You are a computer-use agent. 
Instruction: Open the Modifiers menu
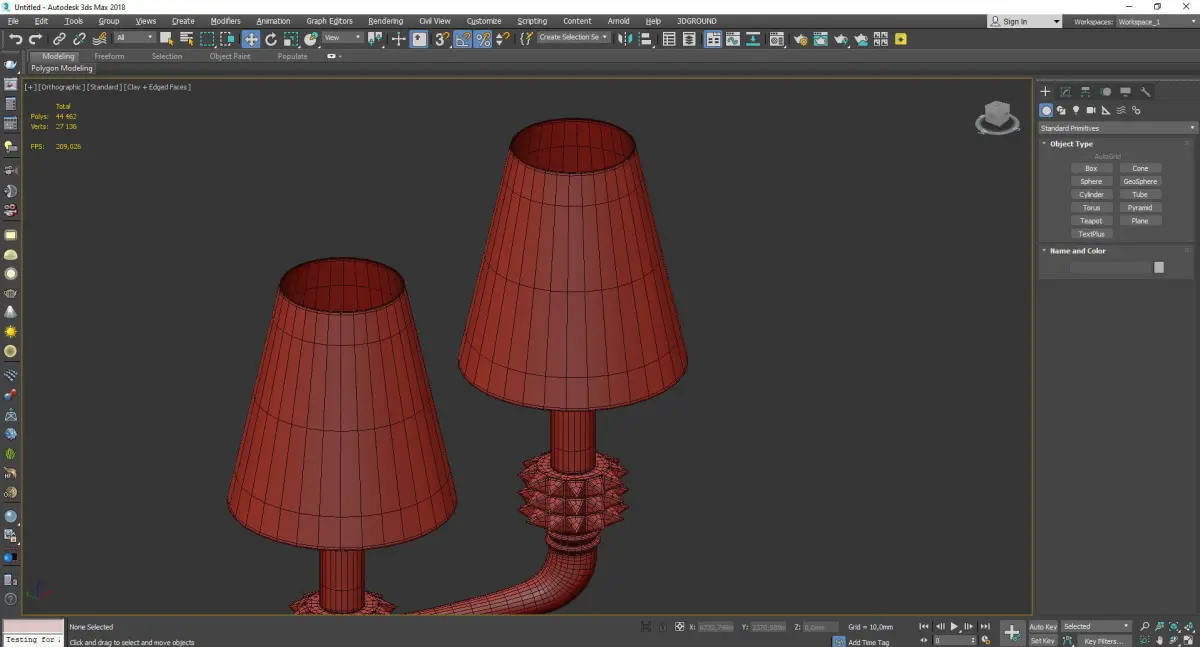[x=225, y=21]
